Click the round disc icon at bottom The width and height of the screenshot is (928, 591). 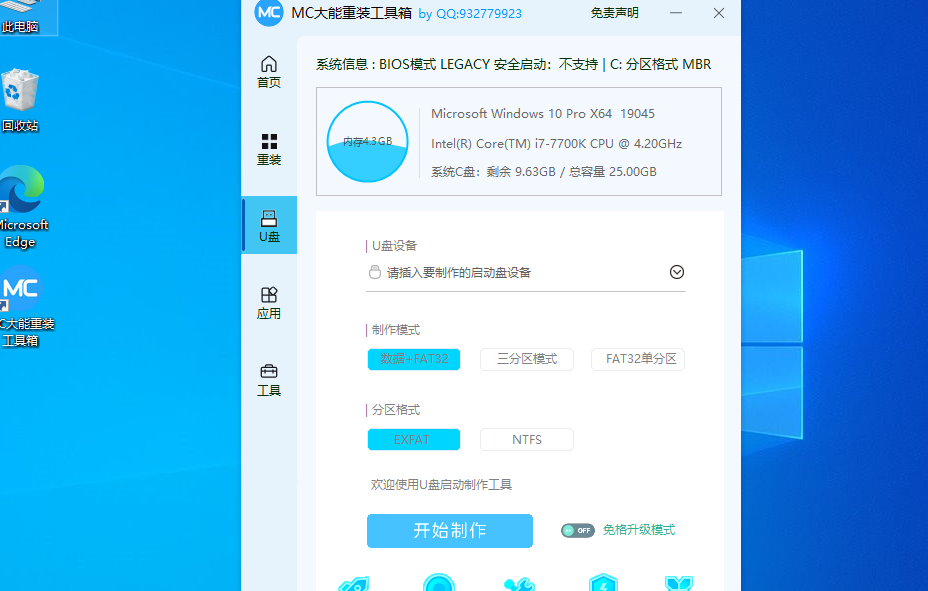click(x=439, y=582)
